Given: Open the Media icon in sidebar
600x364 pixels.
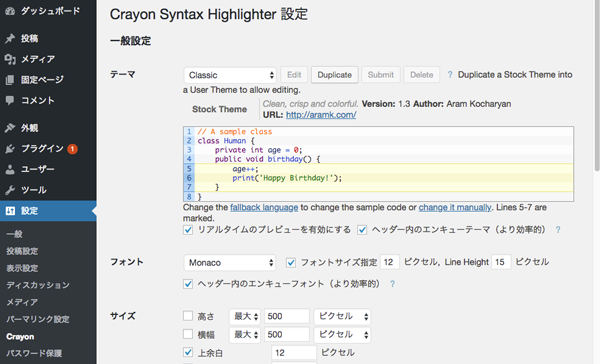Looking at the screenshot, I should pos(10,59).
